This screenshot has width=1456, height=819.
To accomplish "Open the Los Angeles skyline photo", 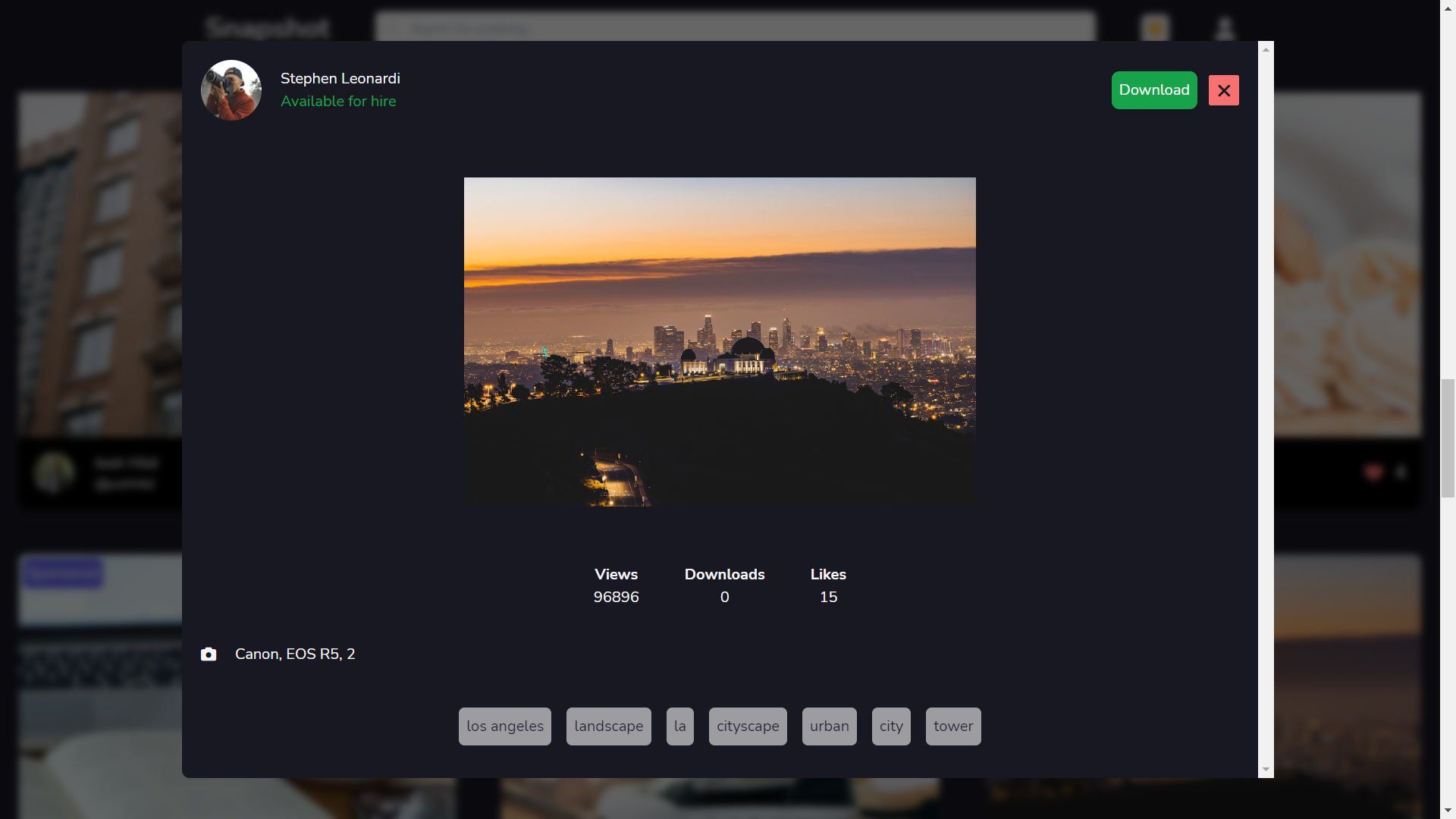I will click(x=720, y=342).
